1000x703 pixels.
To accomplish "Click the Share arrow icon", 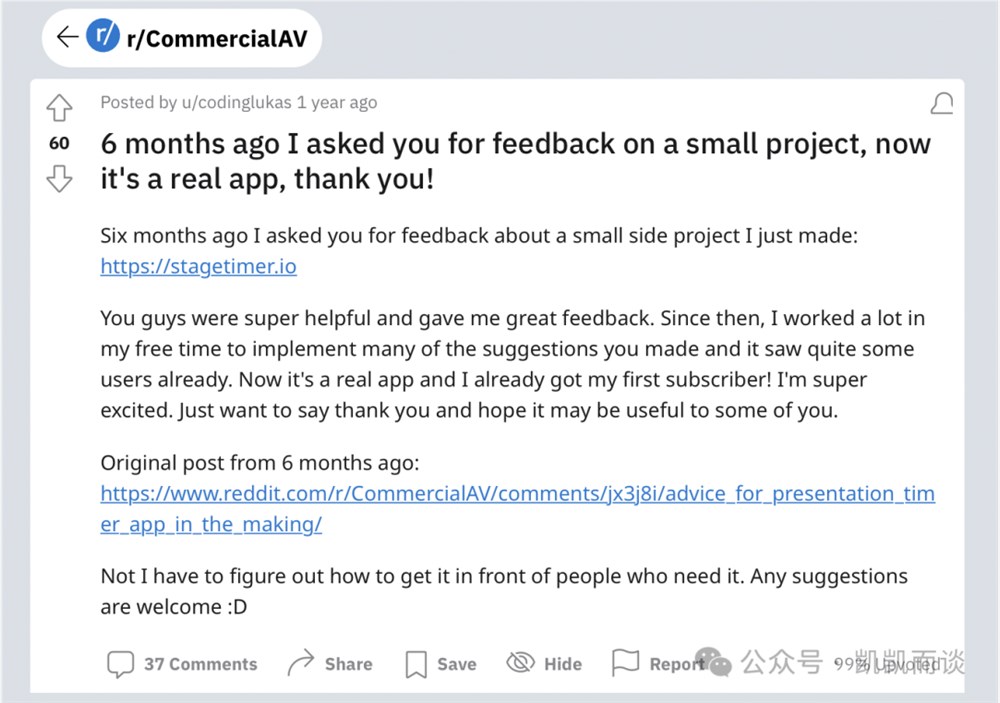I will coord(300,663).
